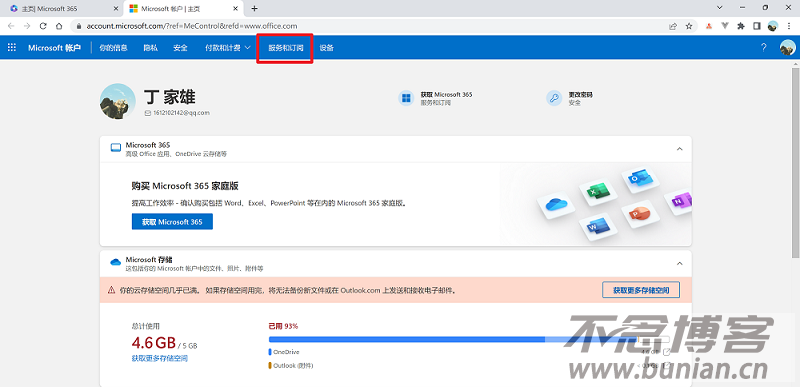
Task: Open the 隐私 navigation item
Action: point(151,47)
